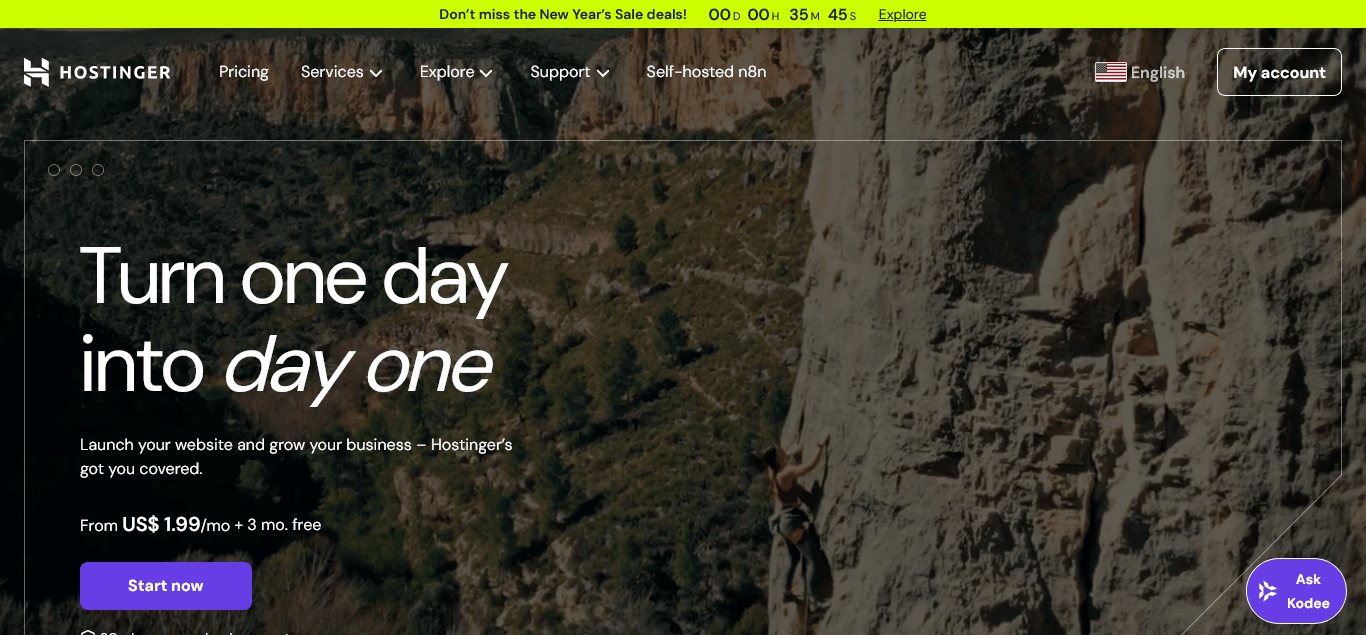Open the Kodee chat sparkle icon
The width and height of the screenshot is (1366, 635).
[1268, 591]
